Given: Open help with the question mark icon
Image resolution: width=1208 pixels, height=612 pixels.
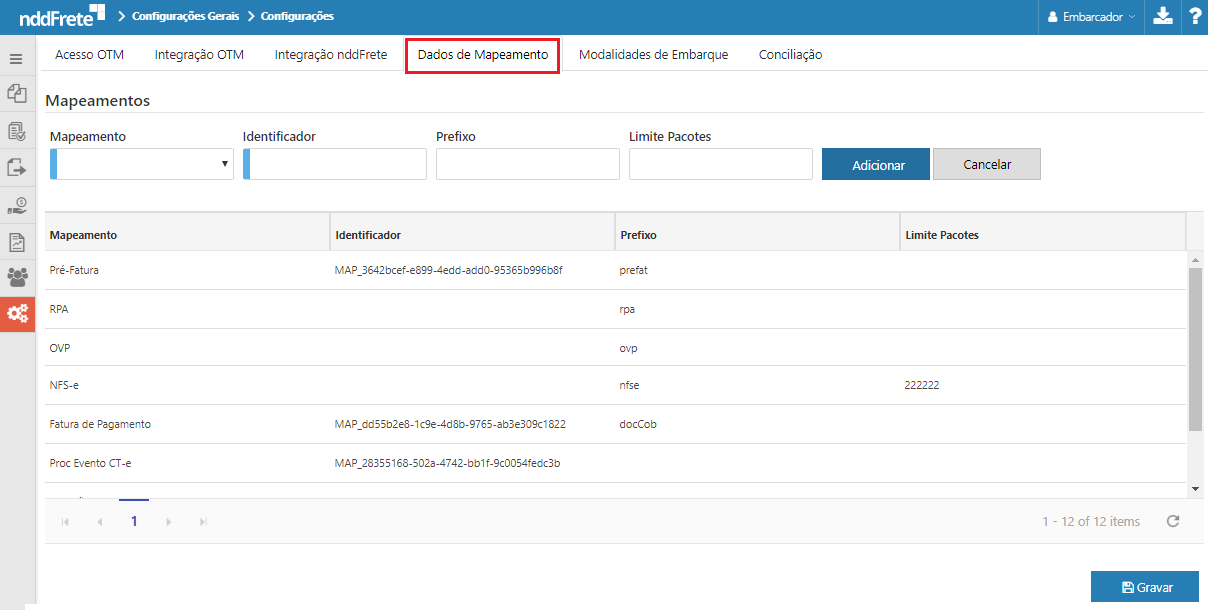Looking at the screenshot, I should point(1194,17).
